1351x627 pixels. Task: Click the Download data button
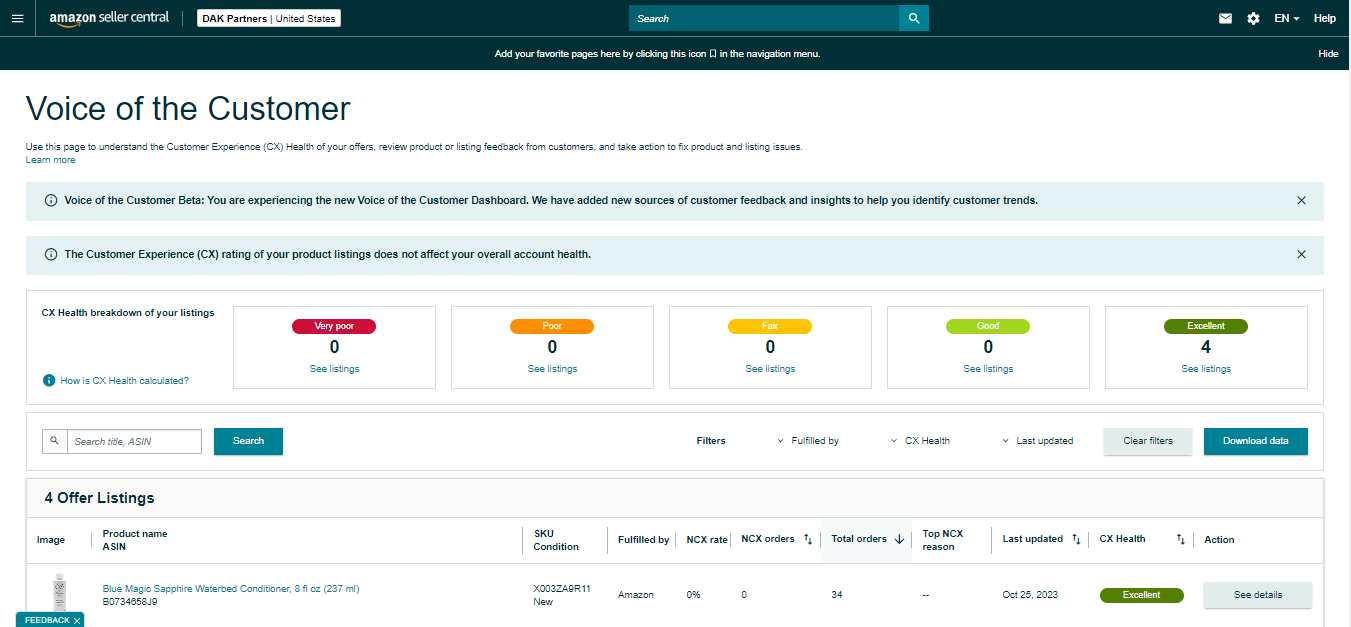[1256, 441]
